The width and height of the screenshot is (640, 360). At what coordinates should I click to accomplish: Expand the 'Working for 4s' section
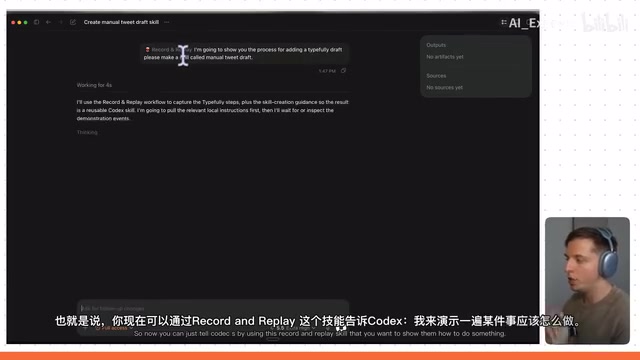pos(94,85)
